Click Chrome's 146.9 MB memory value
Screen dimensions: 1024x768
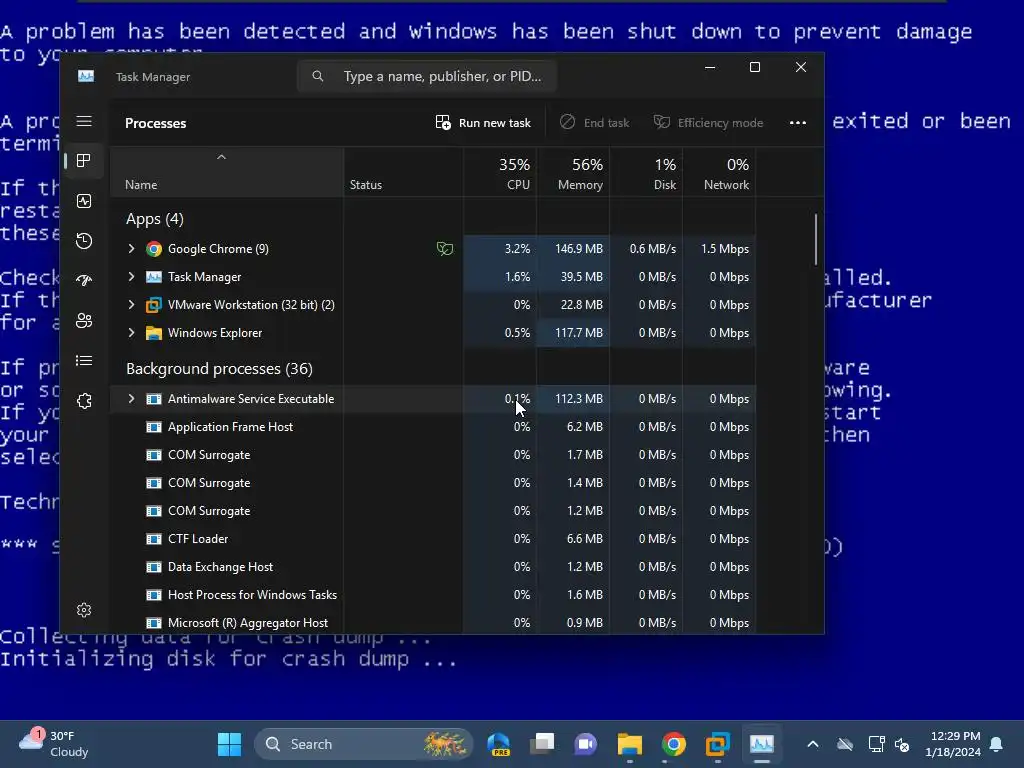579,249
